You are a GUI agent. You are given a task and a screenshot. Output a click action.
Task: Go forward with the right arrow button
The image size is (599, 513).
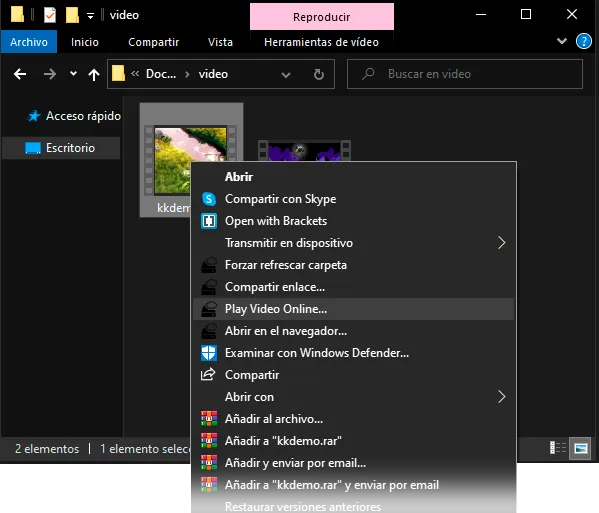click(50, 74)
